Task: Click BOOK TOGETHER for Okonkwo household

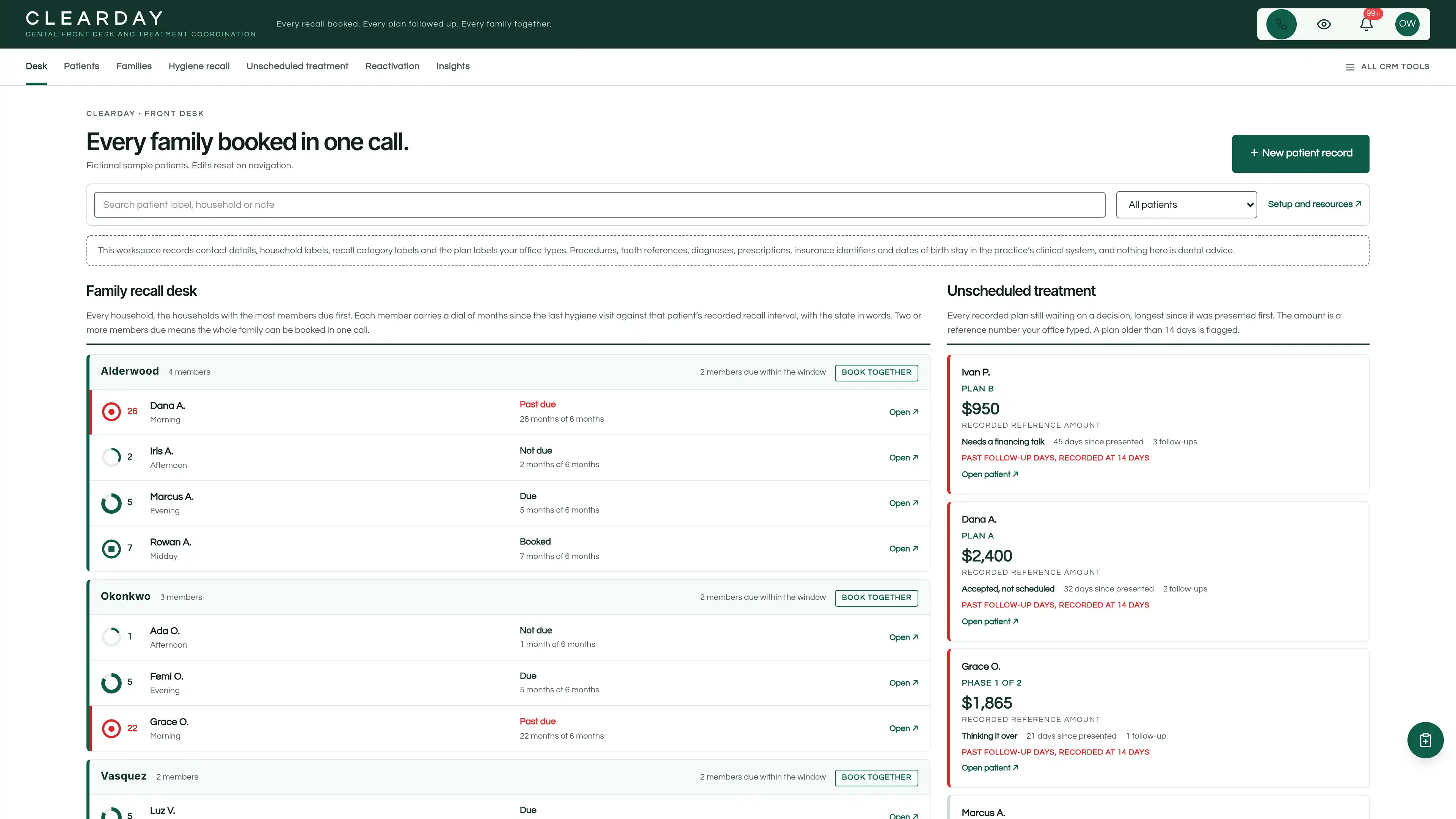Action: (876, 598)
